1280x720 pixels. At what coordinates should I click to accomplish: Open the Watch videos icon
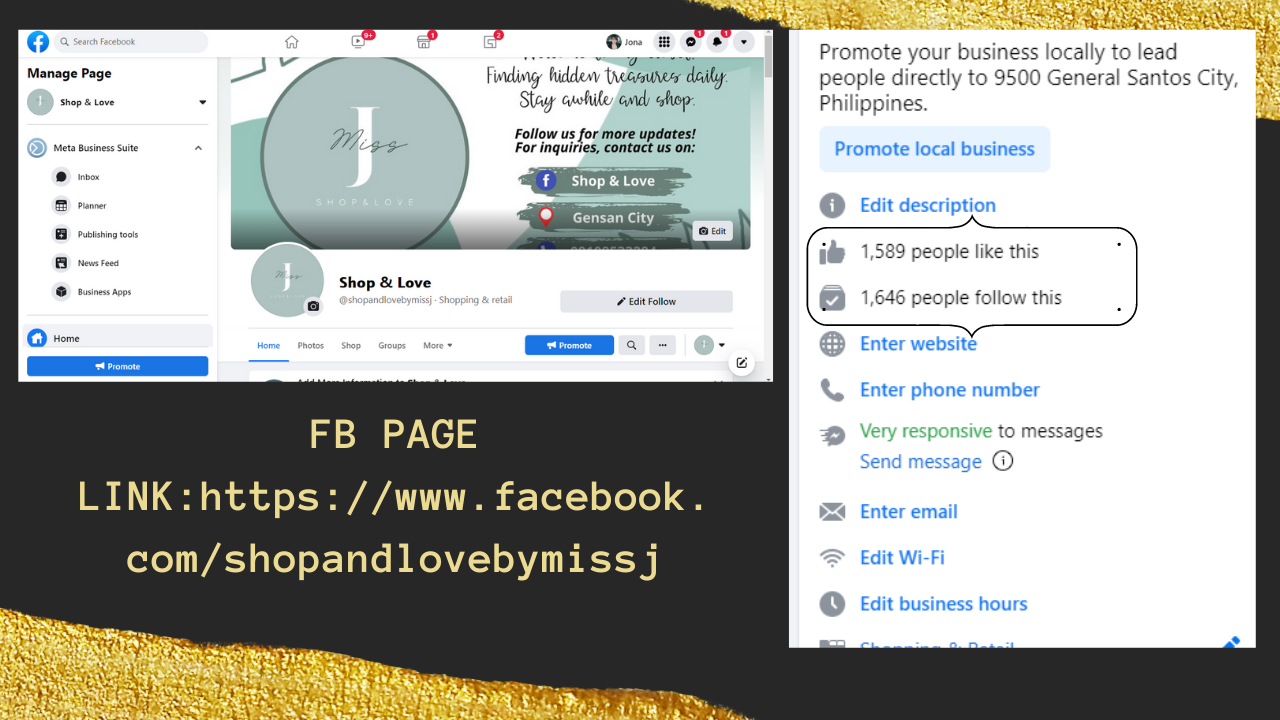coord(358,42)
